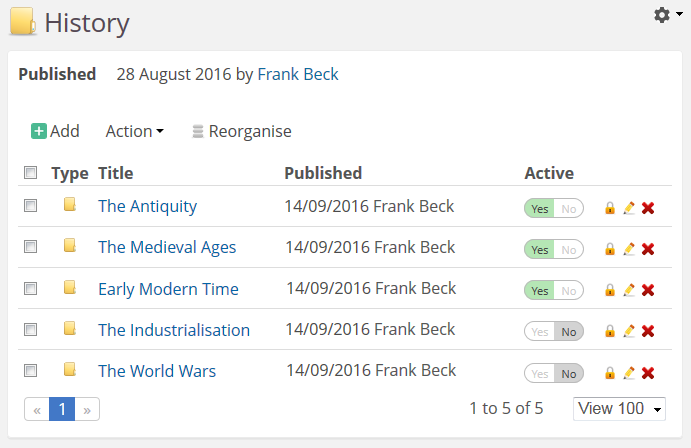This screenshot has height=448, width=691.
Task: Edit The Medieval Ages with pencil icon
Action: 629,249
